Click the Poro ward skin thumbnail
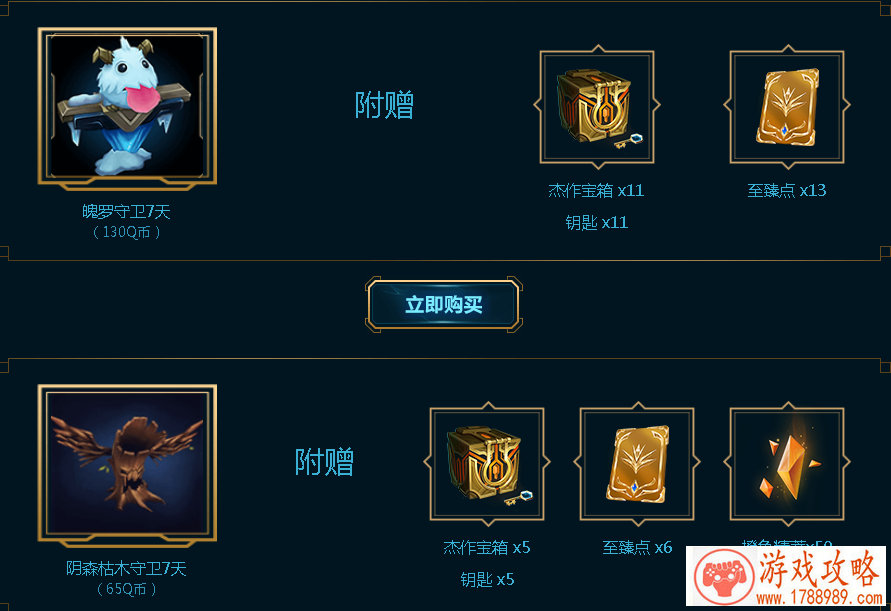Screen dimensions: 891x611 pos(127,106)
